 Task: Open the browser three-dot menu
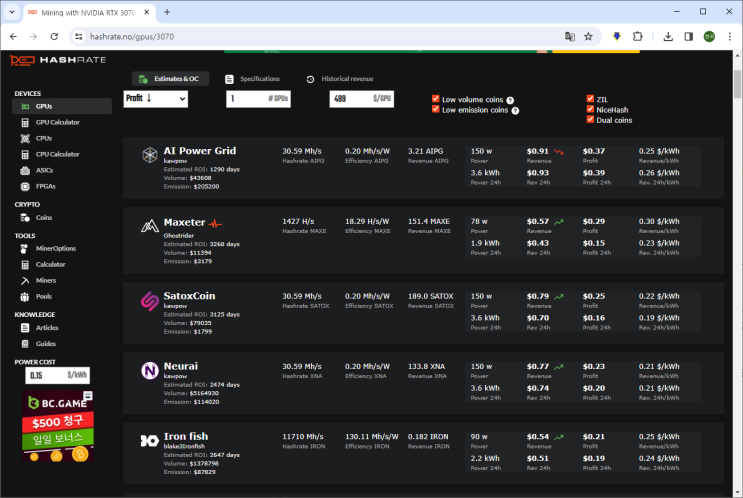pos(730,36)
